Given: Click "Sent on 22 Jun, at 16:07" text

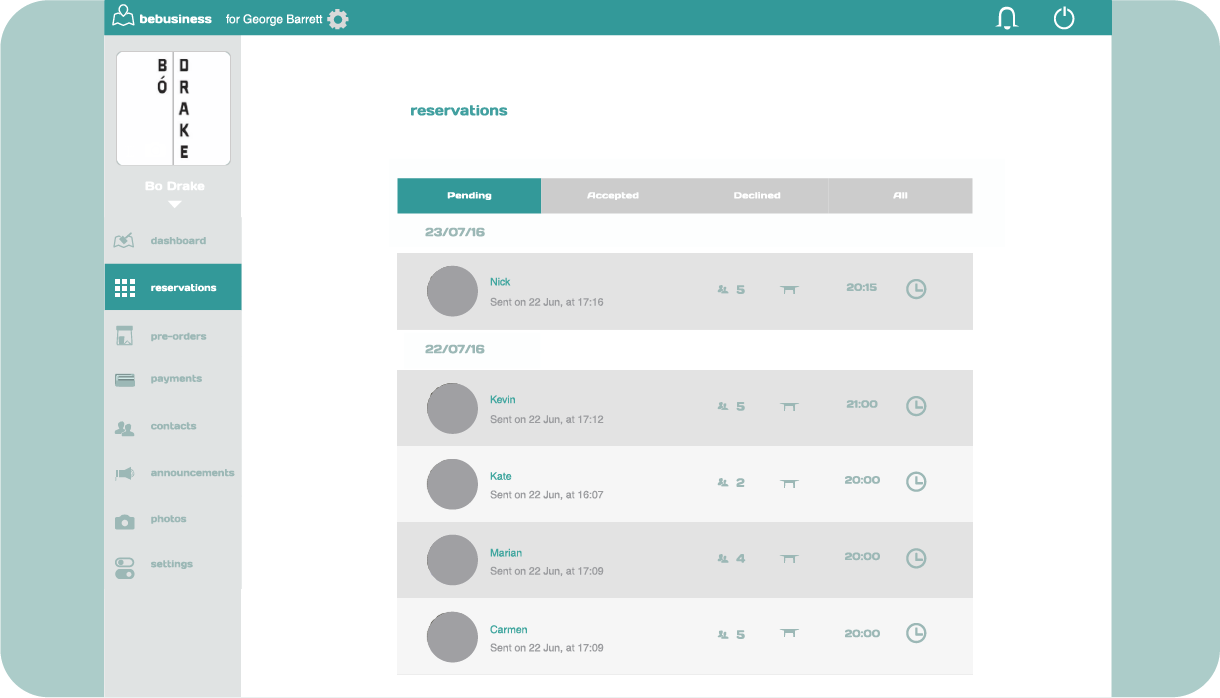Looking at the screenshot, I should 547,495.
